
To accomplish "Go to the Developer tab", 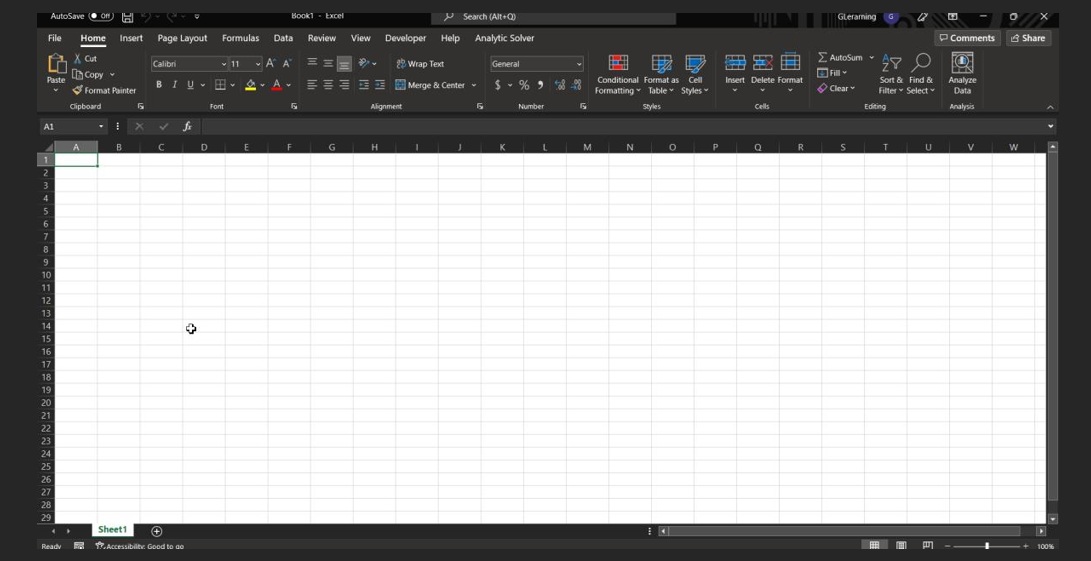I will [405, 38].
